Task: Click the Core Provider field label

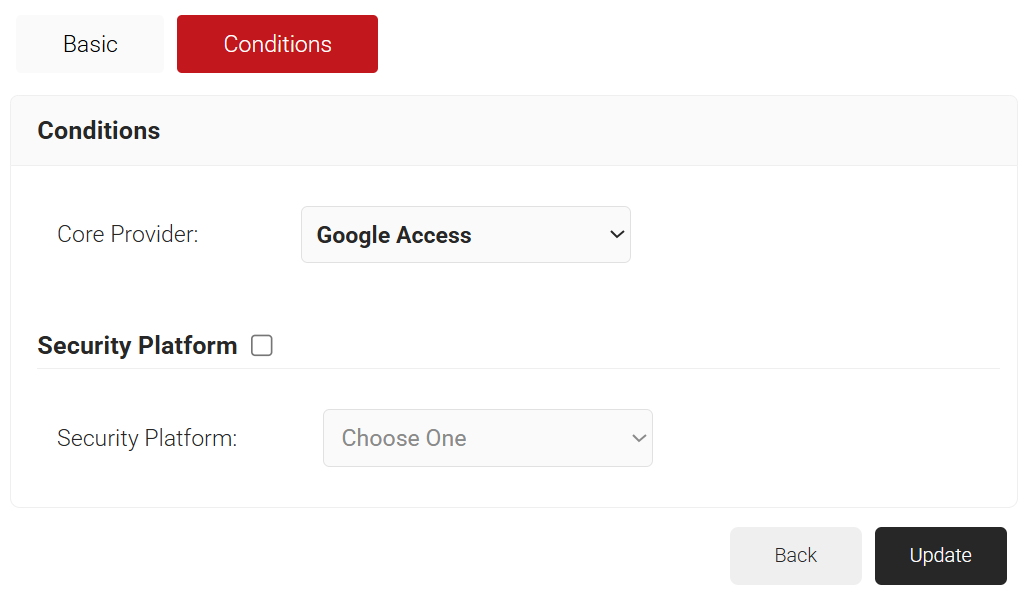Action: point(128,235)
